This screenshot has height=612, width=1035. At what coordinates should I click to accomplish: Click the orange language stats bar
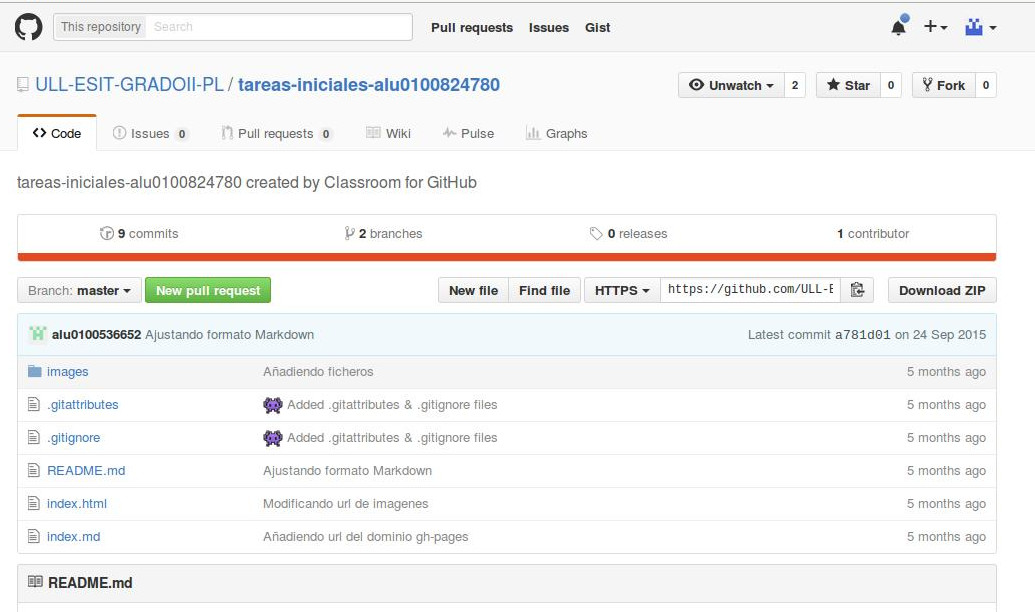pyautogui.click(x=507, y=257)
